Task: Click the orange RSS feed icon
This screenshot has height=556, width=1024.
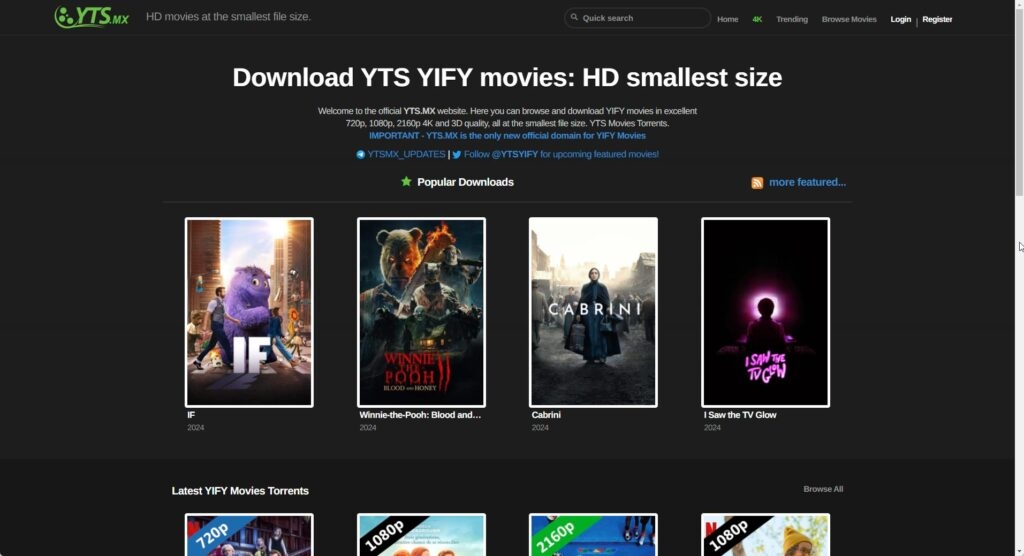Action: (757, 183)
